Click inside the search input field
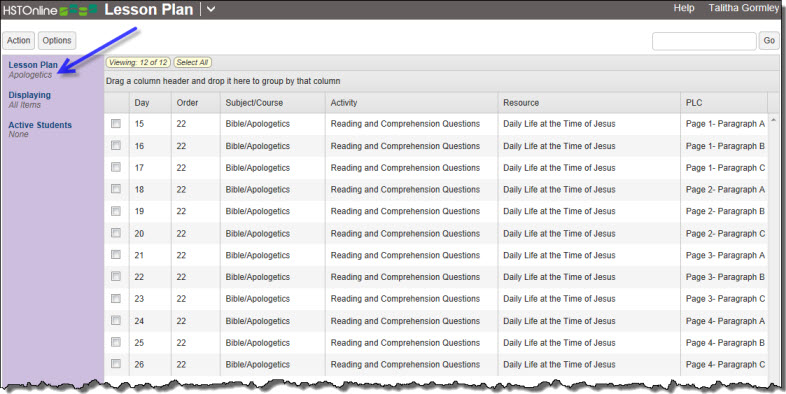The height and width of the screenshot is (394, 786). click(704, 41)
